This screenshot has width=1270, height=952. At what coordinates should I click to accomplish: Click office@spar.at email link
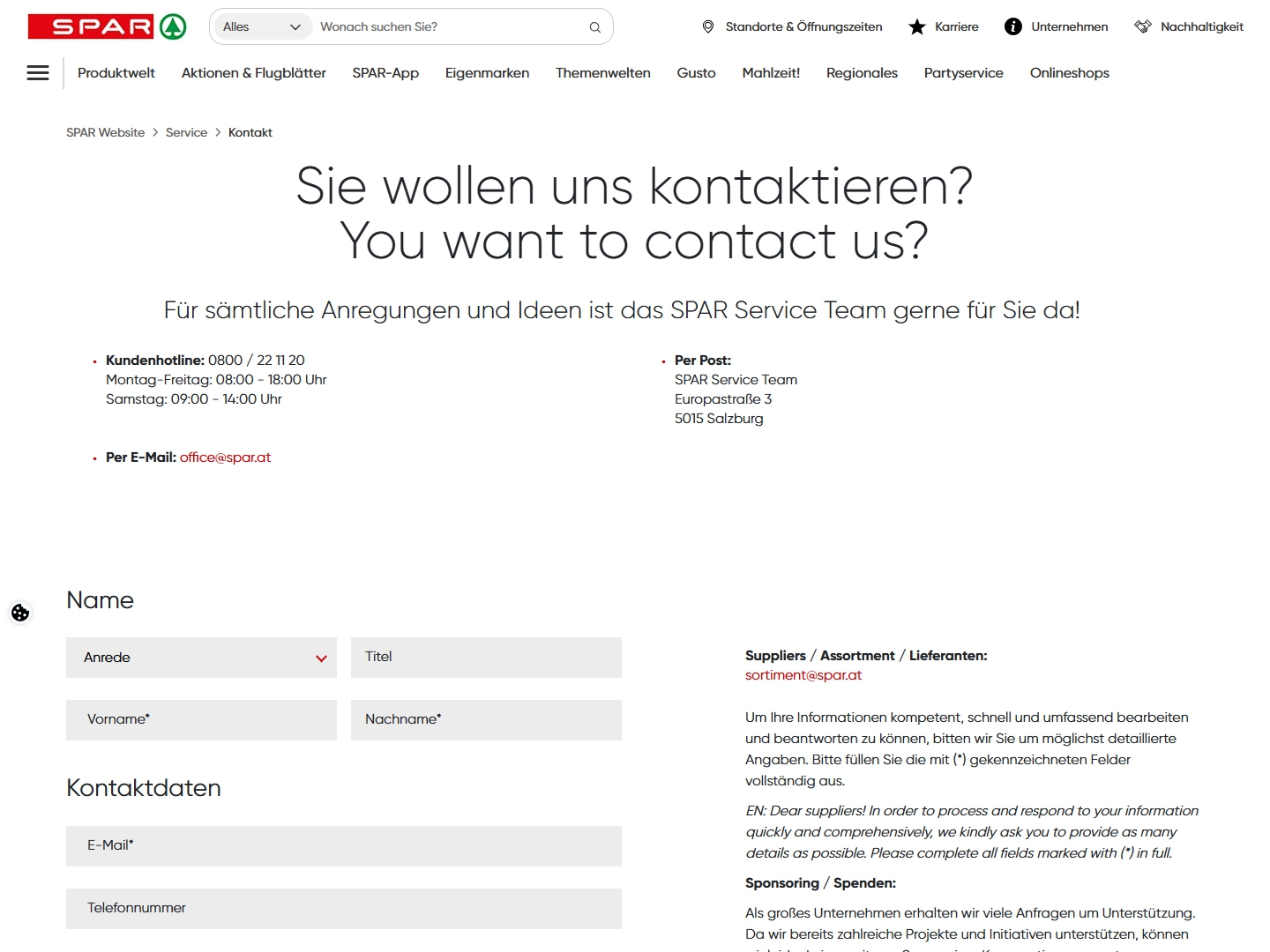tap(225, 457)
